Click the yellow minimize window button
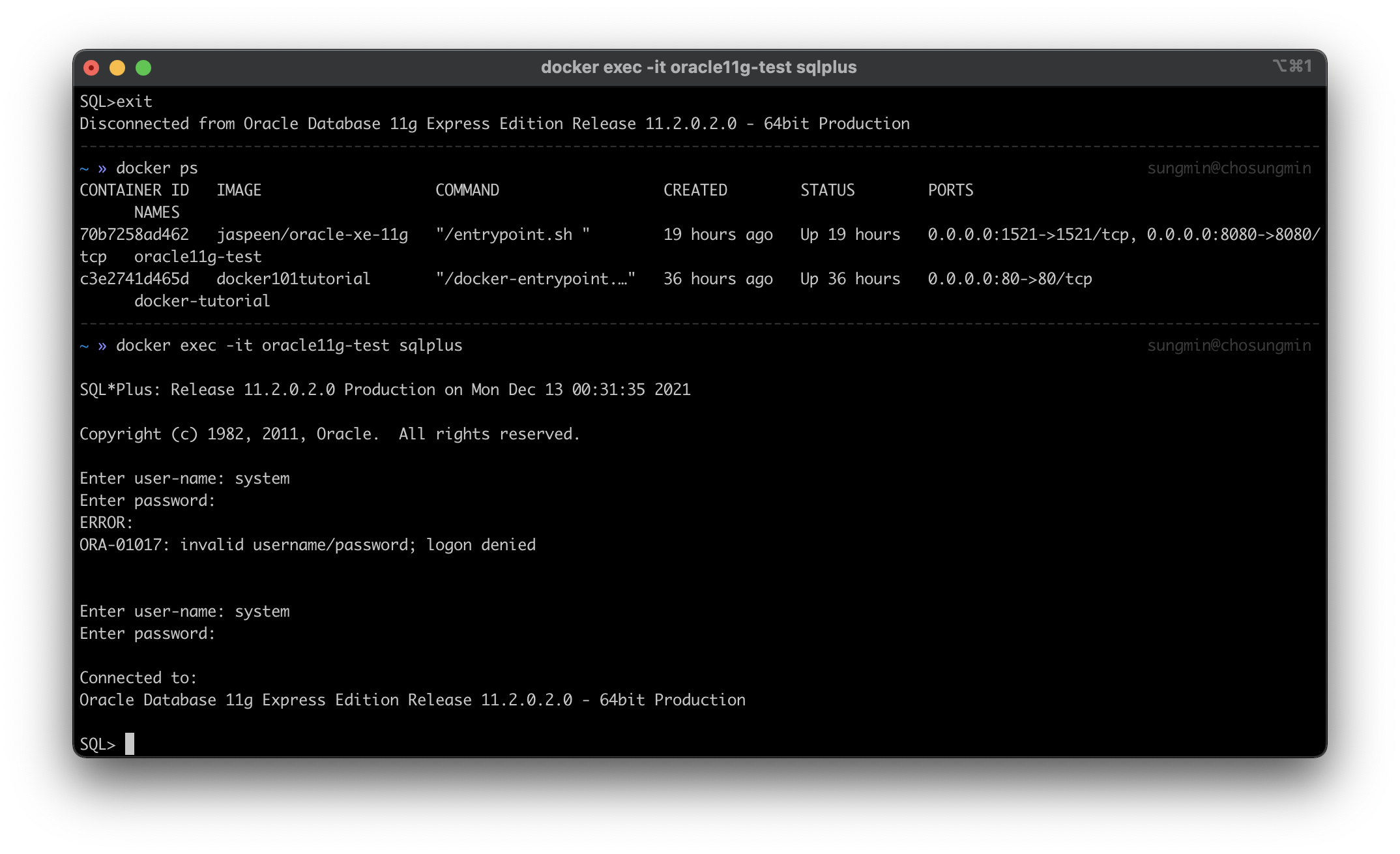This screenshot has width=1400, height=854. tap(117, 68)
